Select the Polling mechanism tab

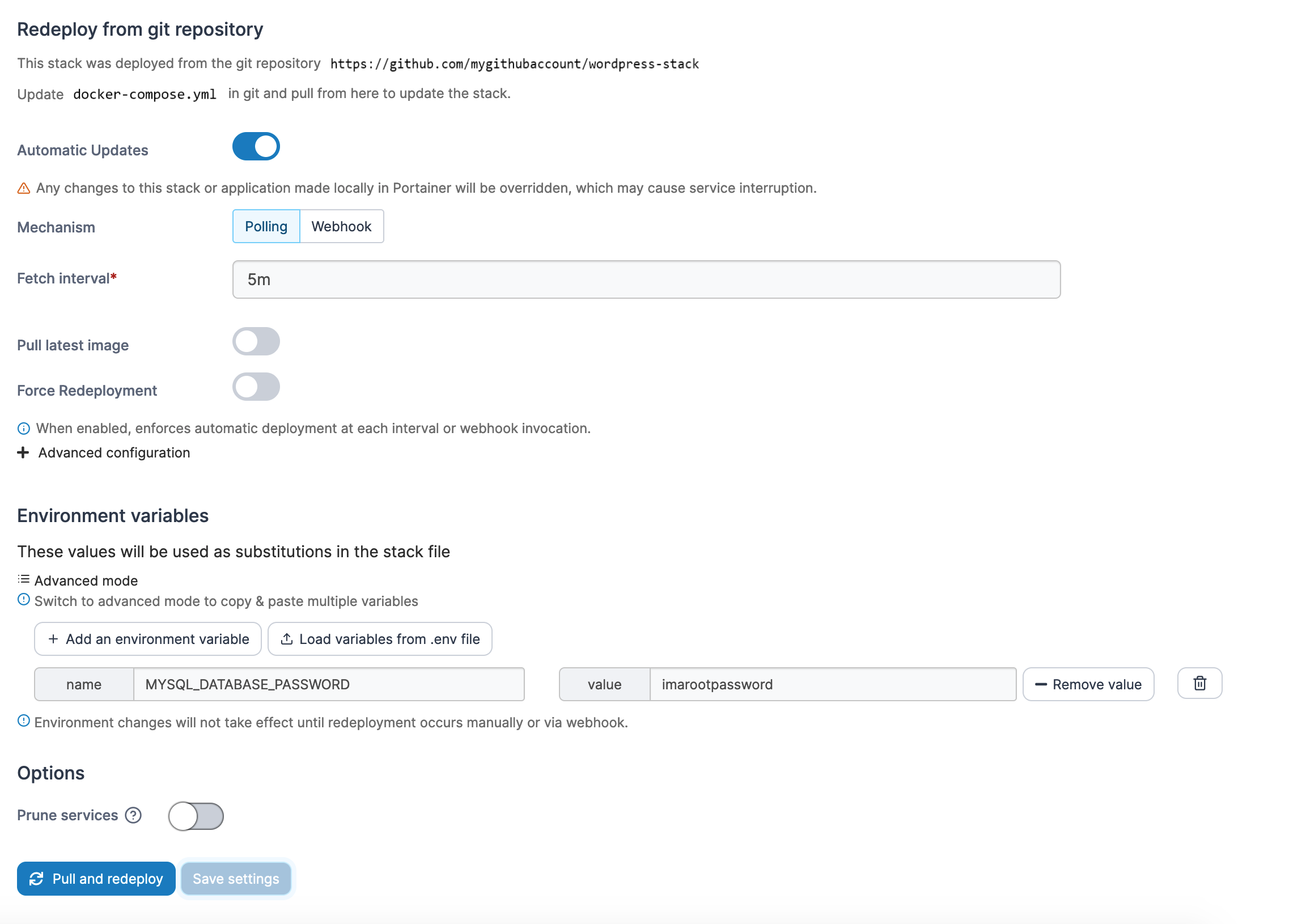pos(266,226)
